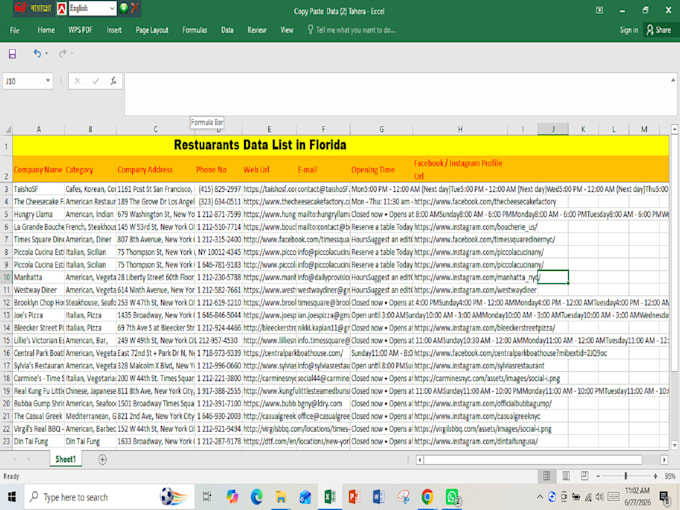Click the Insert Function fx icon
This screenshot has width=680, height=510.
click(113, 81)
